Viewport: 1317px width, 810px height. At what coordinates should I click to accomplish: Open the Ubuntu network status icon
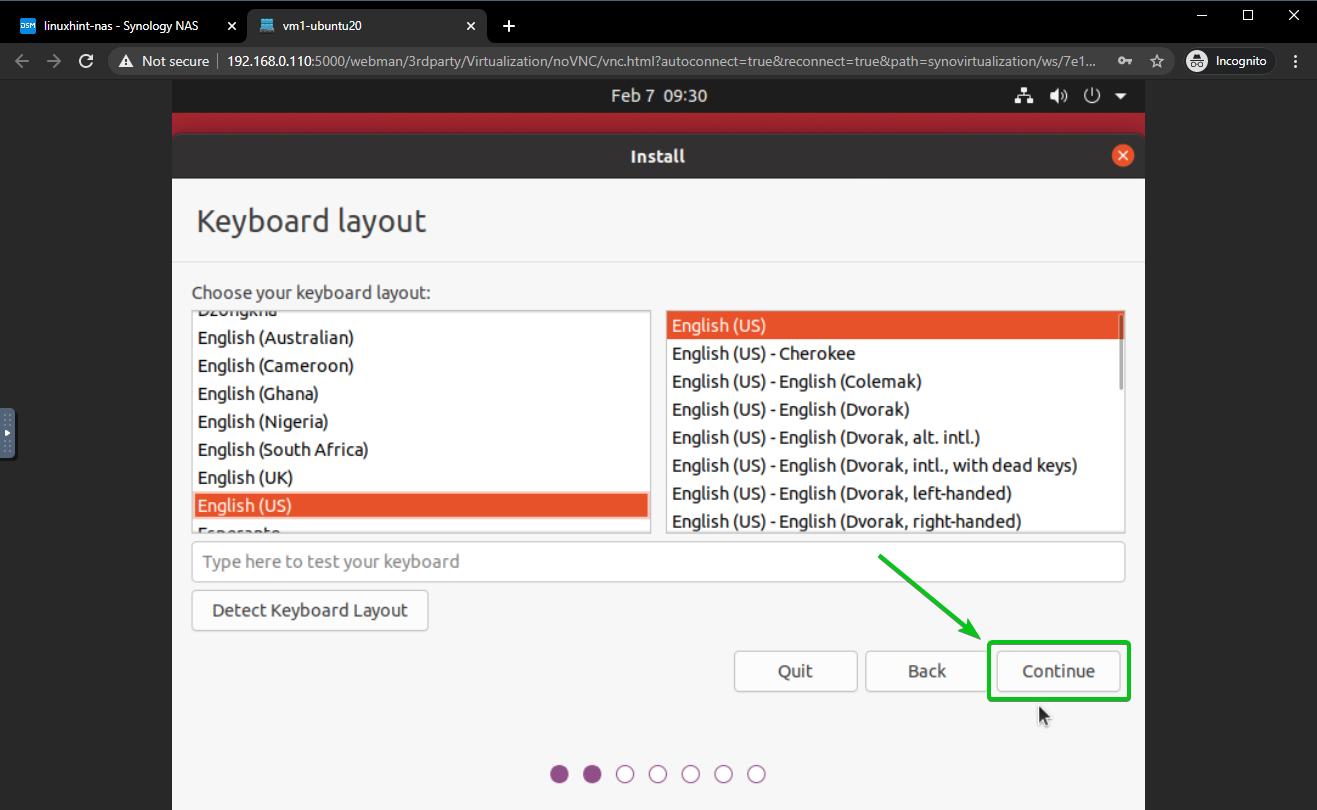coord(1023,96)
